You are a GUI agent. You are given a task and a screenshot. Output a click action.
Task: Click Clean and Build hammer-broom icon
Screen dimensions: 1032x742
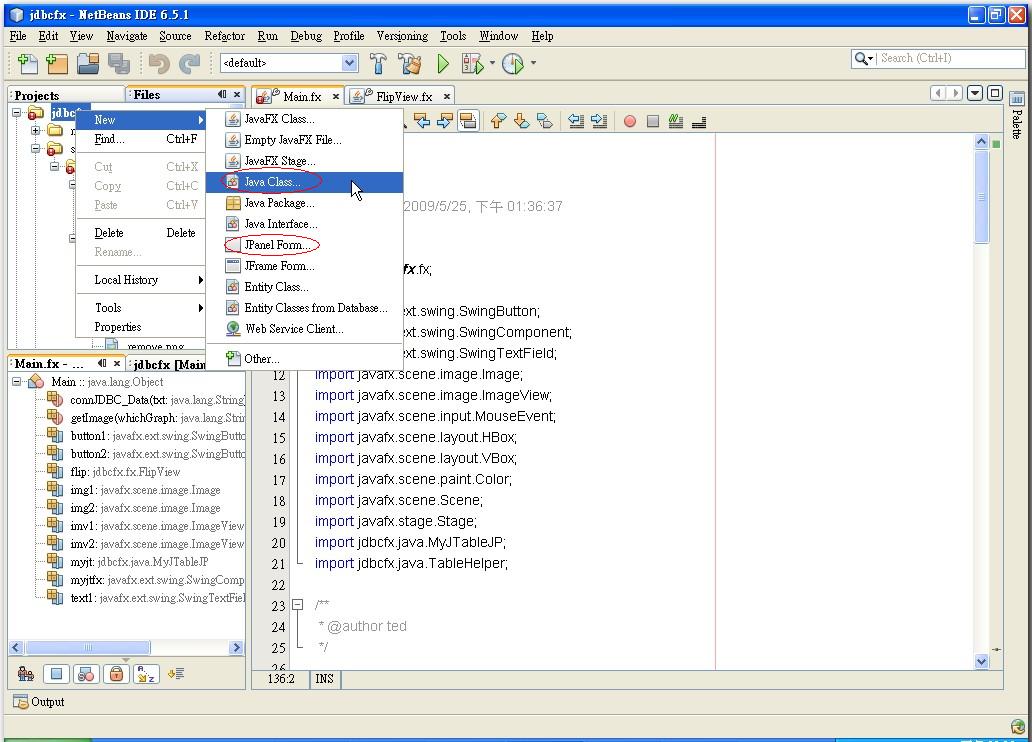tap(410, 63)
